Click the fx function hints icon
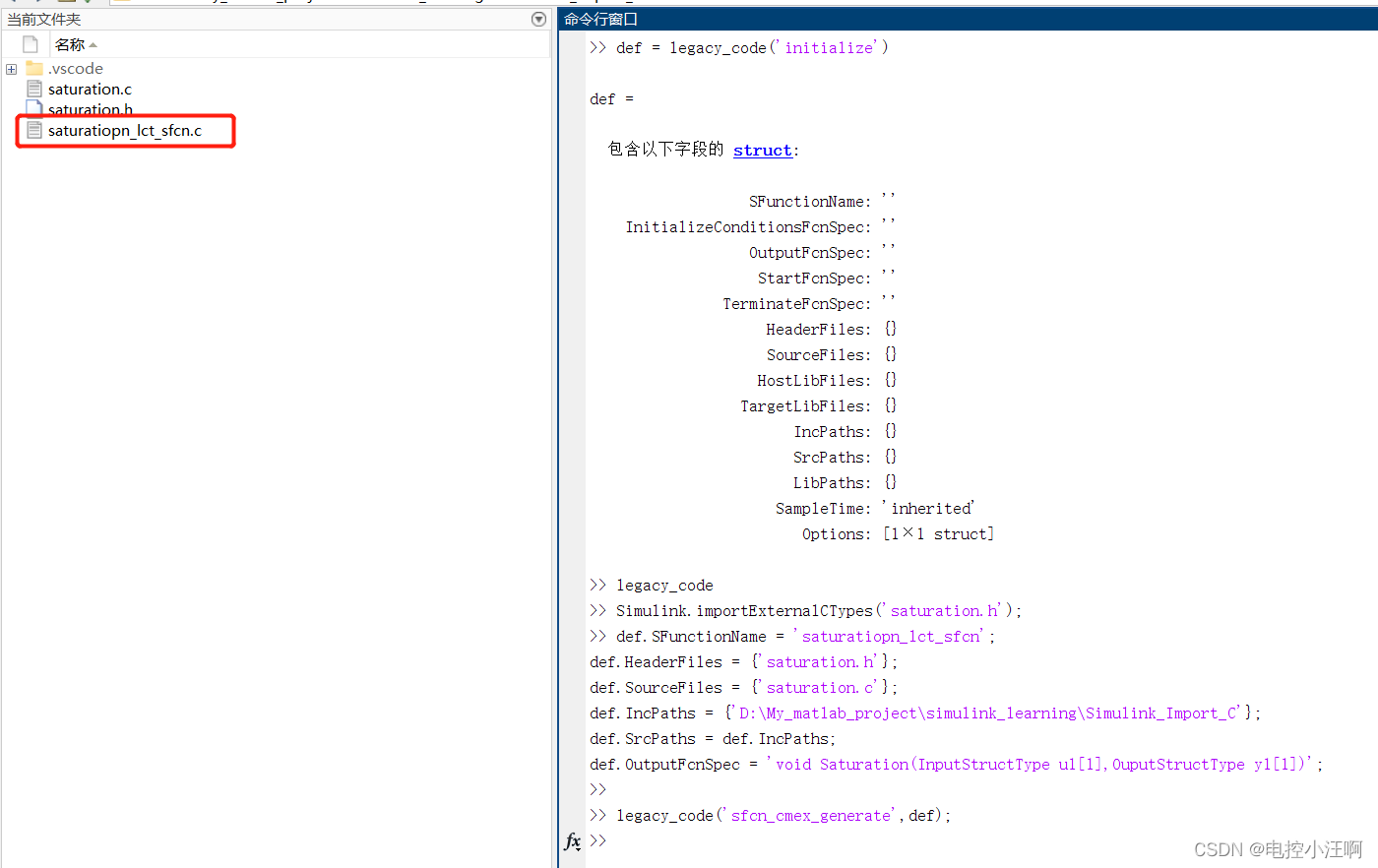The height and width of the screenshot is (868, 1378). [x=573, y=841]
